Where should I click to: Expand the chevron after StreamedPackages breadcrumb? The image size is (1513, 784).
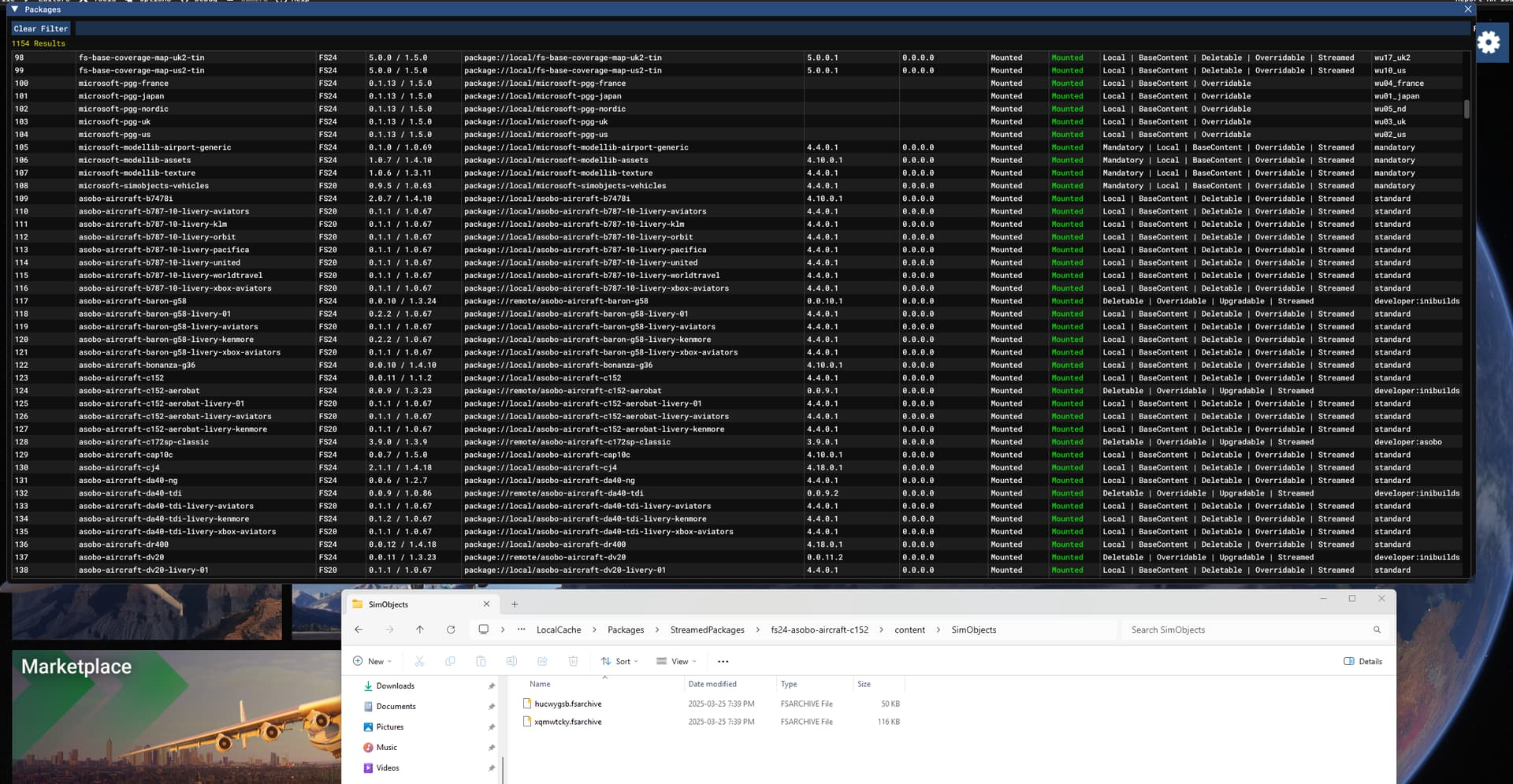point(758,630)
